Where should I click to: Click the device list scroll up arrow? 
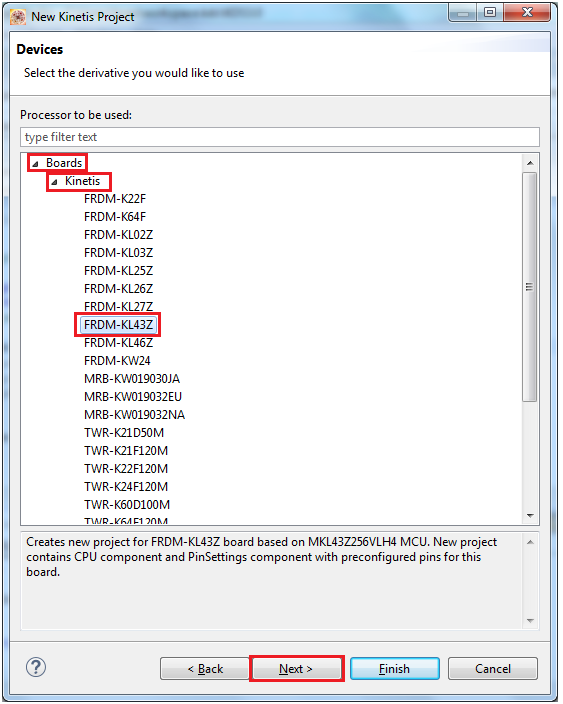[530, 163]
